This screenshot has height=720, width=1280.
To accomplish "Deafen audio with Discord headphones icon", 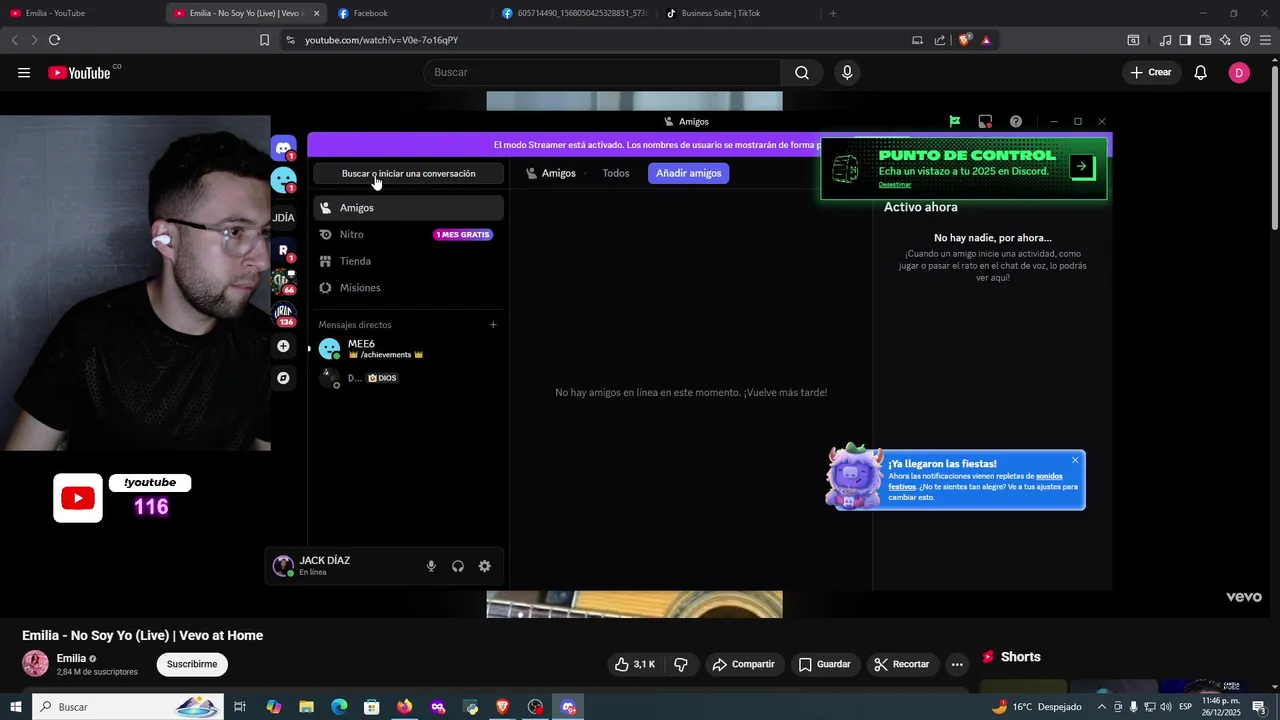I will [x=458, y=566].
